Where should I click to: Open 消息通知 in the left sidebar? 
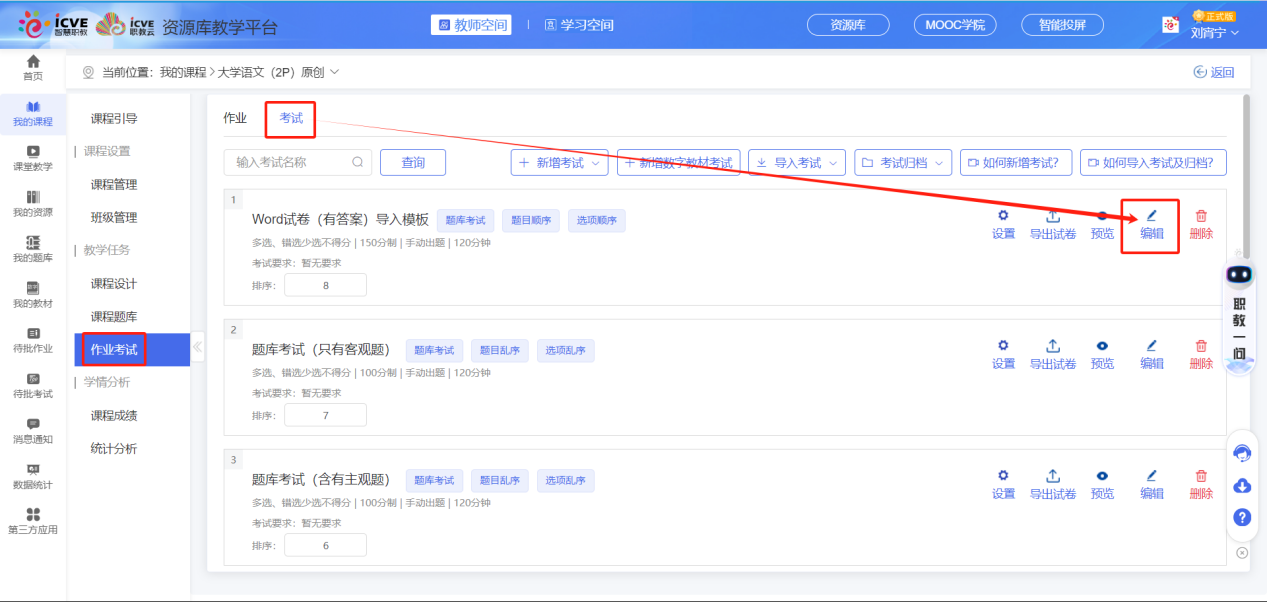tap(33, 431)
